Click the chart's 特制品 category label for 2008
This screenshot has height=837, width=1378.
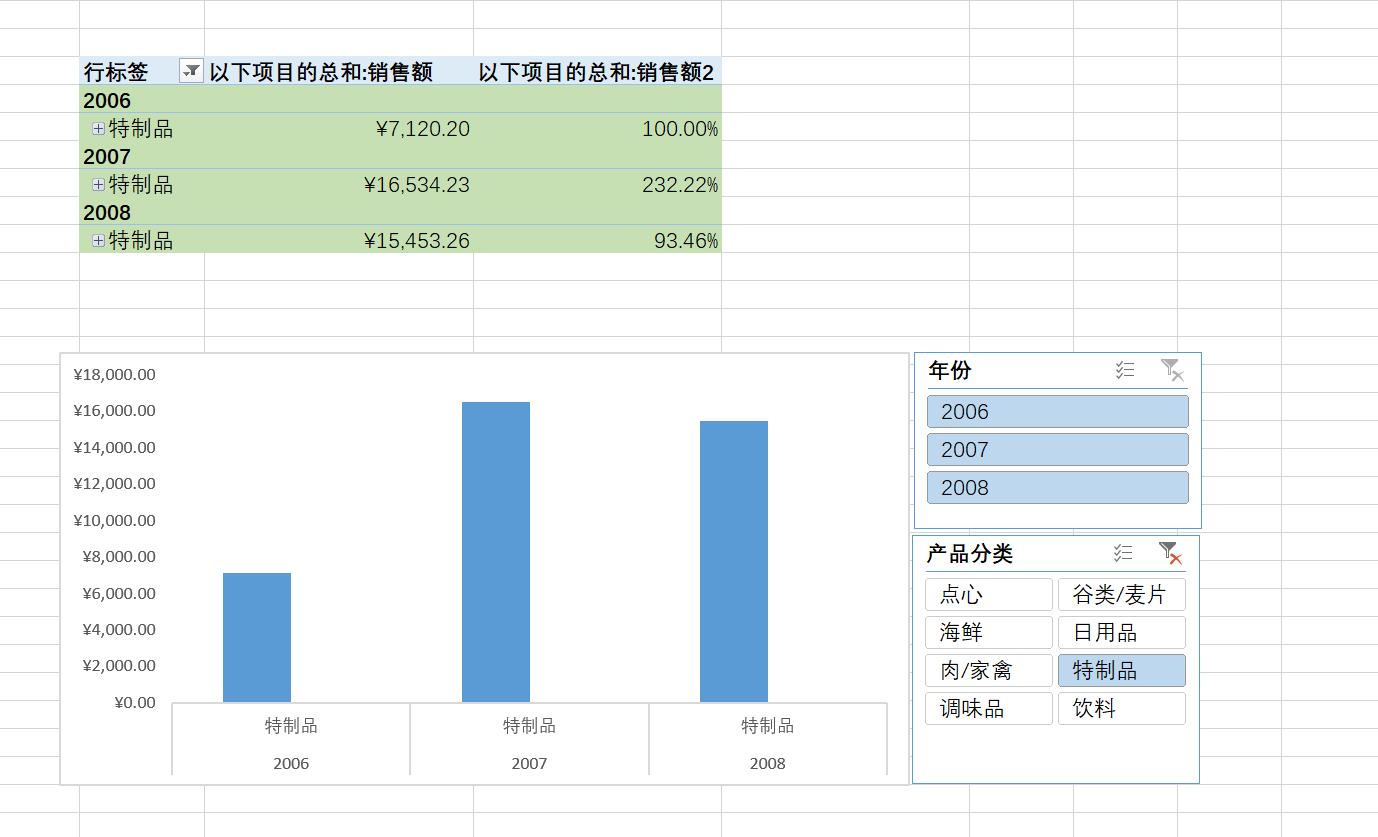[768, 726]
